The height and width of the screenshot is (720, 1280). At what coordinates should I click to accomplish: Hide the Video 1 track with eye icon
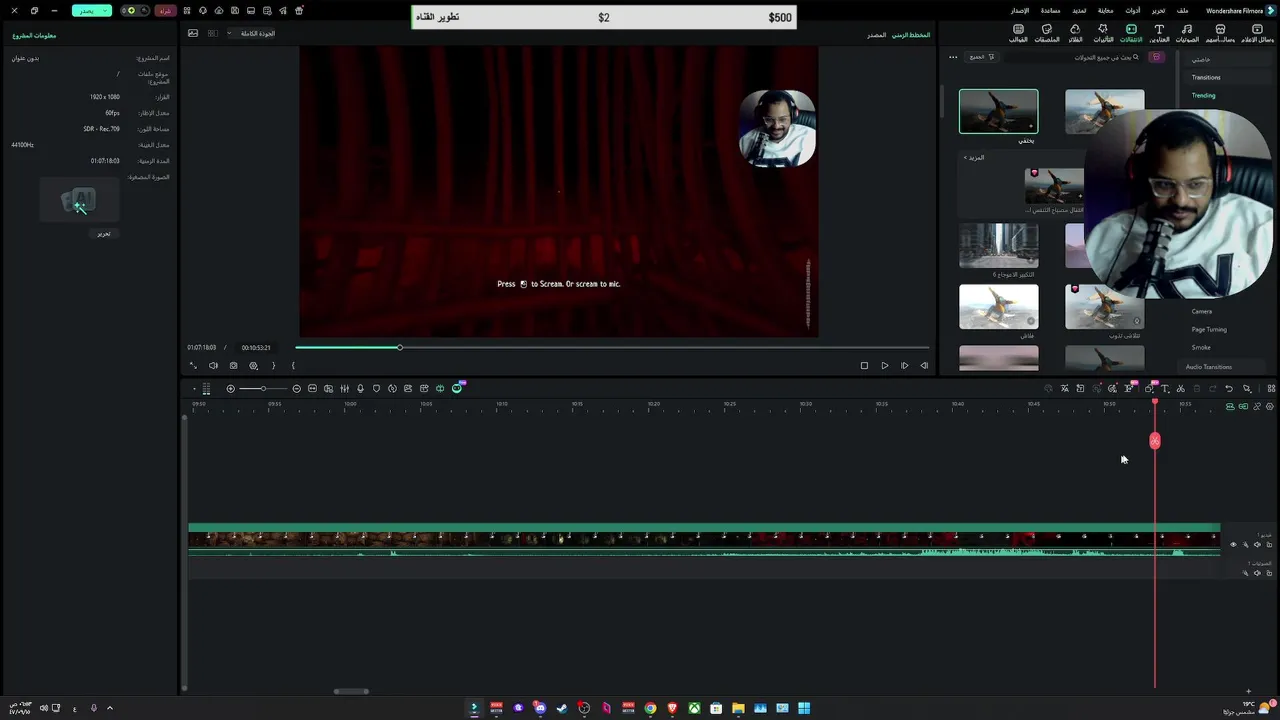[1233, 545]
